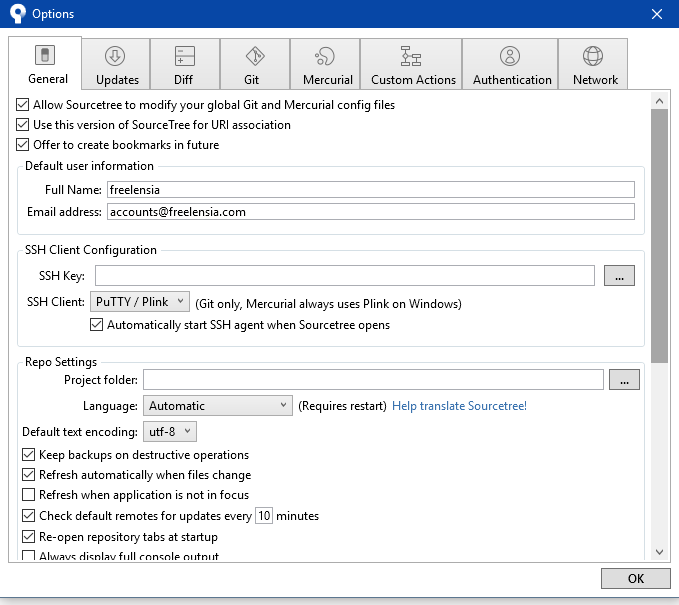Disable Refresh automatically when files change
The width and height of the screenshot is (679, 605).
click(29, 475)
